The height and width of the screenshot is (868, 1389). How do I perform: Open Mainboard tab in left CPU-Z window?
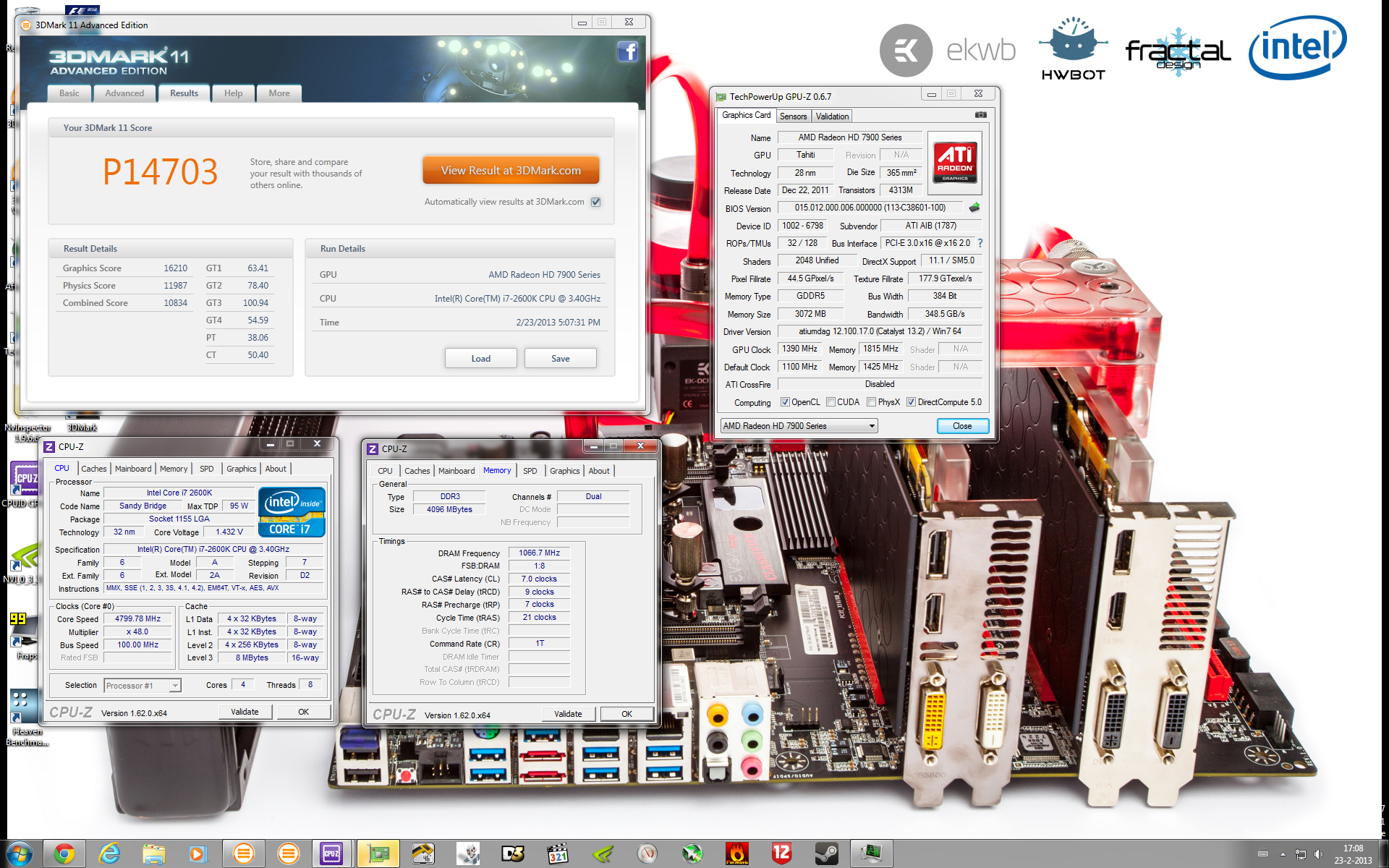point(133,469)
